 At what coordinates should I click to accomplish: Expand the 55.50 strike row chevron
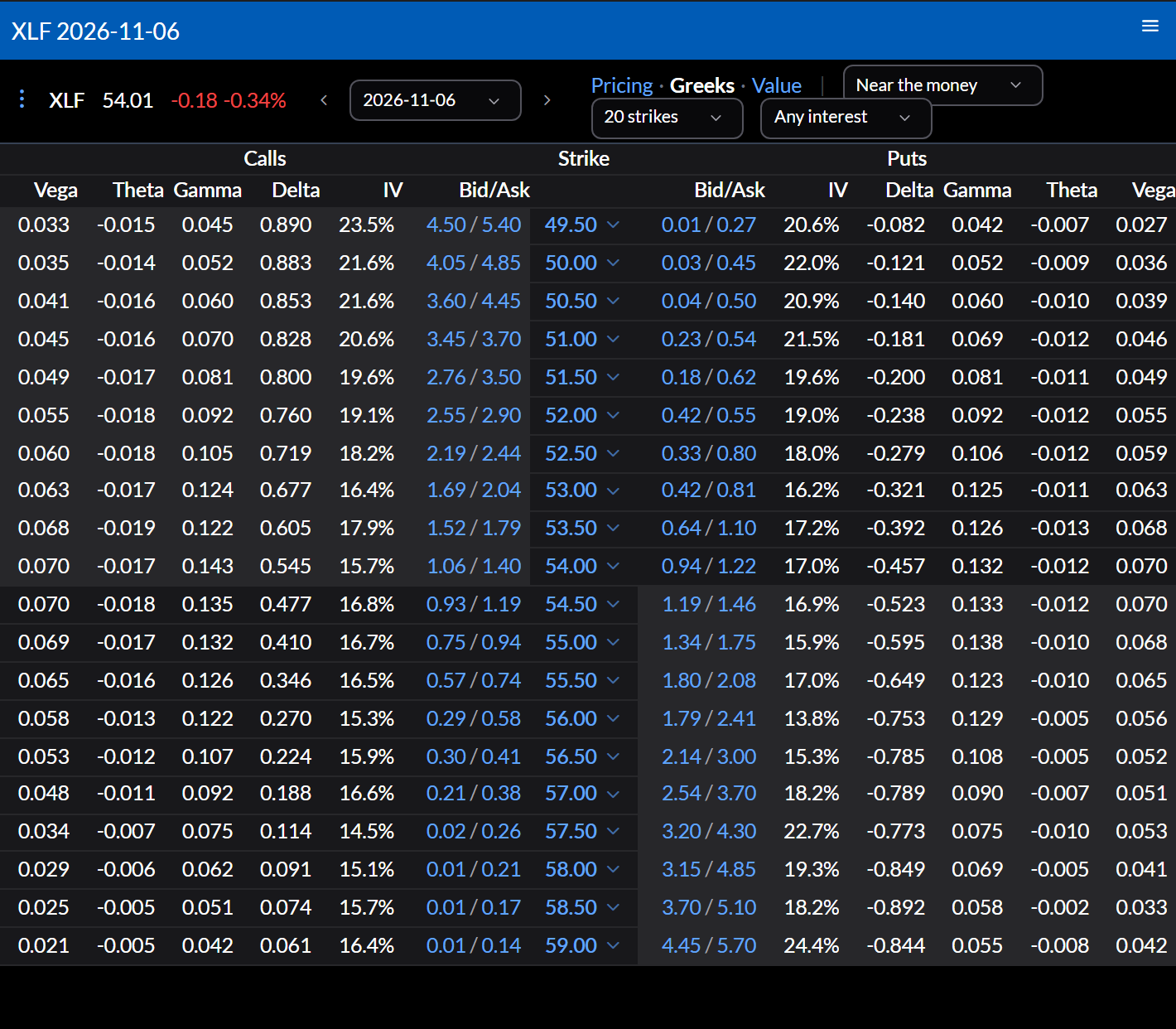point(613,680)
